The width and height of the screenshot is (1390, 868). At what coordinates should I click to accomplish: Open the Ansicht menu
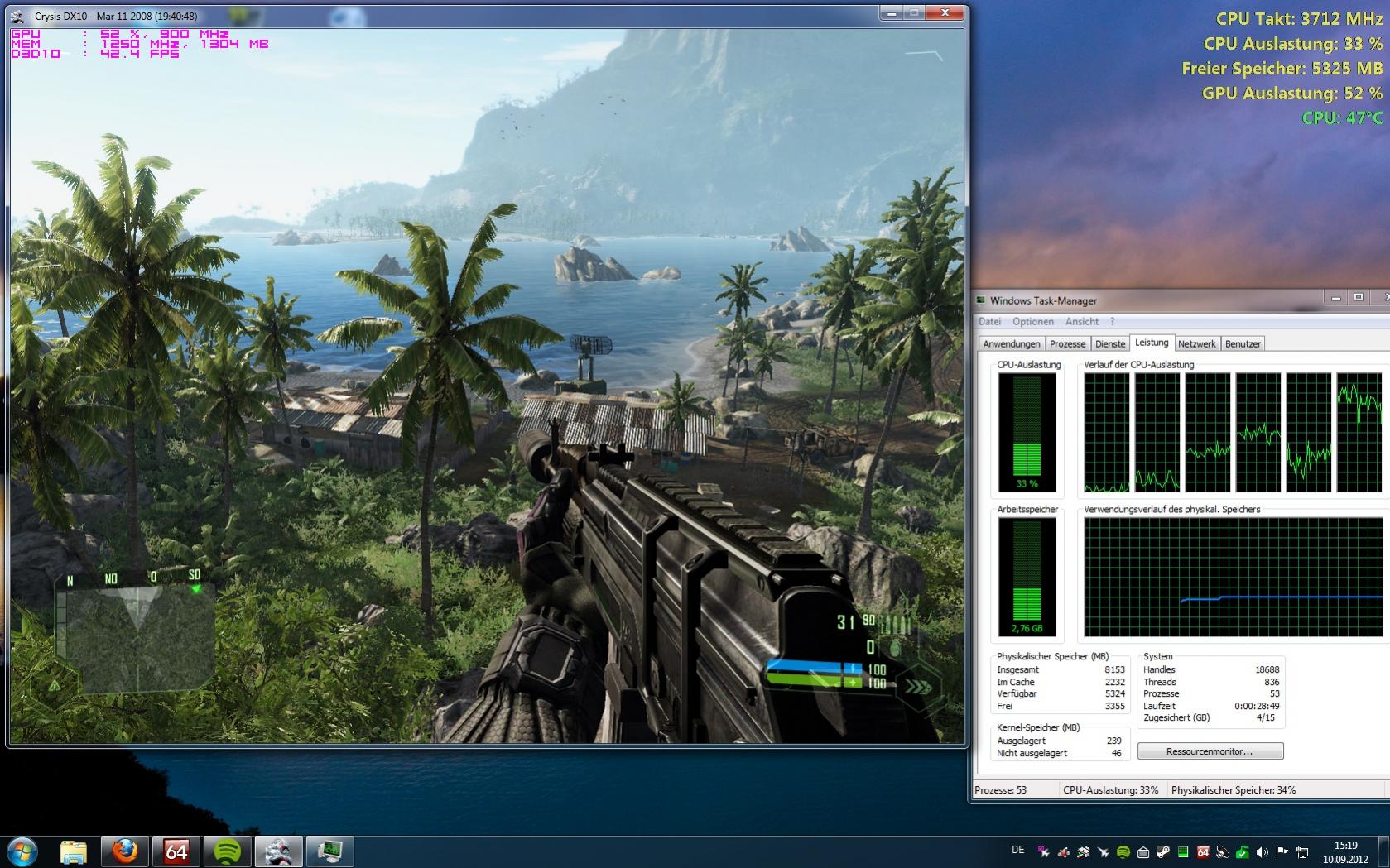1082,321
